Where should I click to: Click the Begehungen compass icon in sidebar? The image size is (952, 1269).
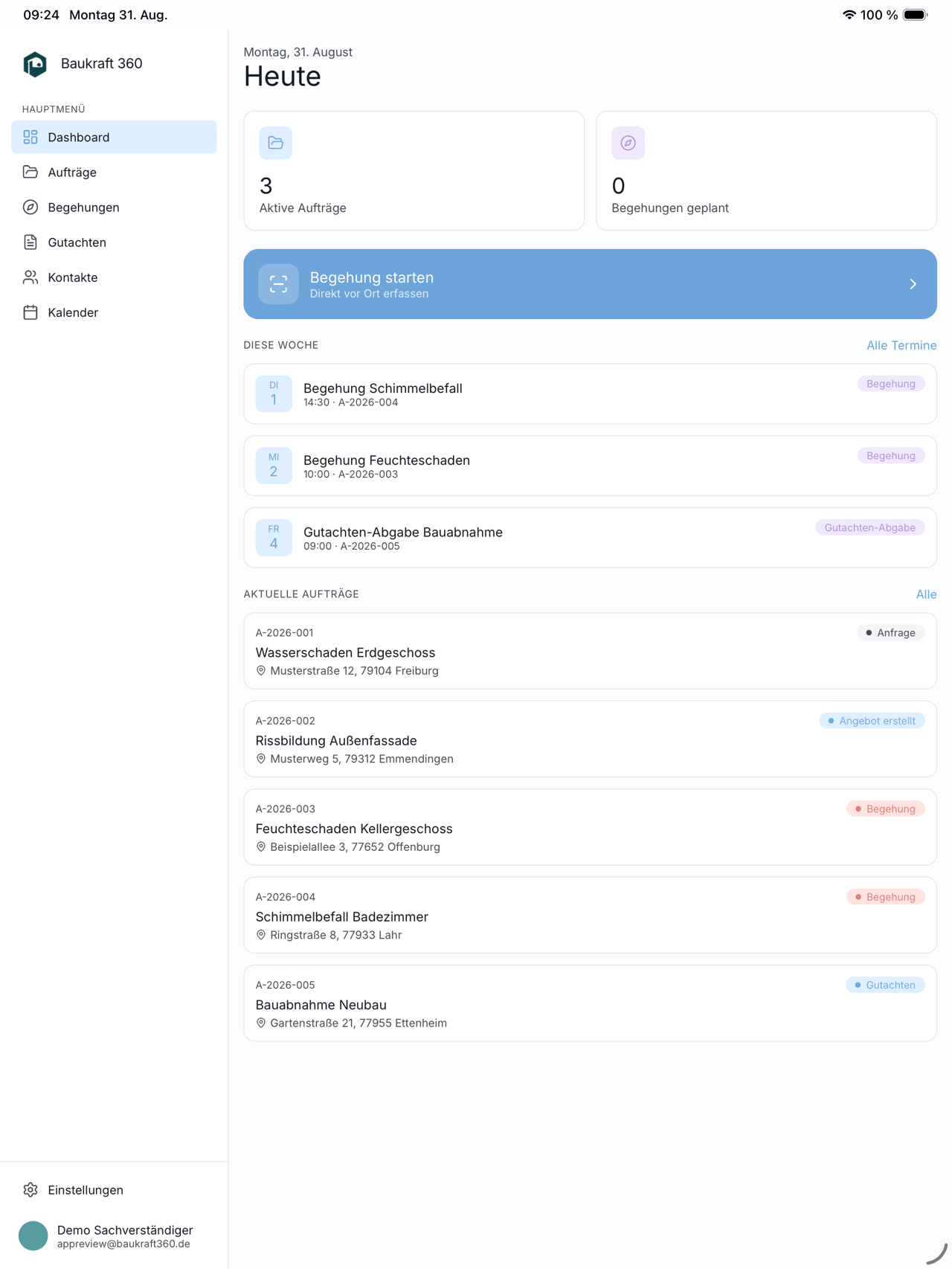click(30, 207)
